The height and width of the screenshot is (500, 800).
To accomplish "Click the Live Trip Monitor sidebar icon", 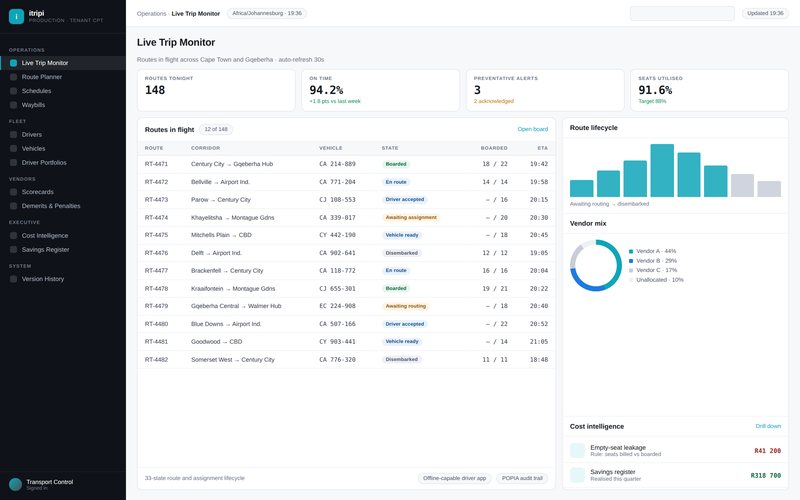I will point(14,63).
